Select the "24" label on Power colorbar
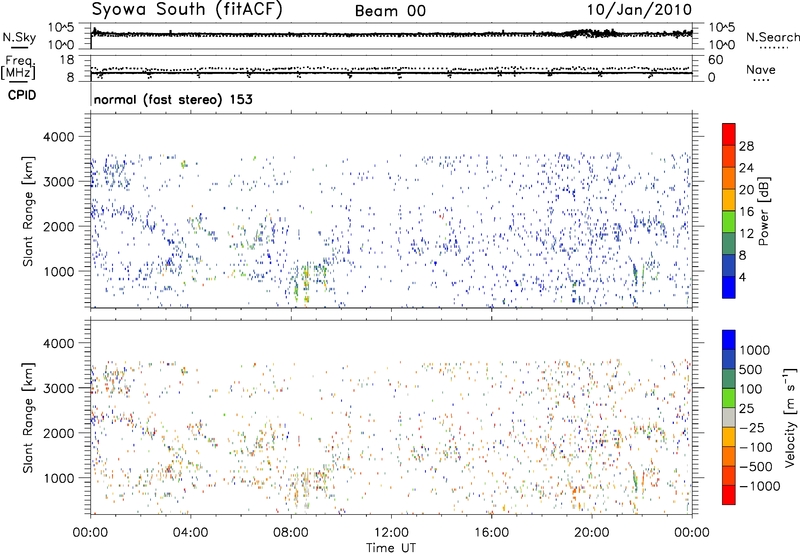Screen dimensions: 800x554 click(746, 168)
